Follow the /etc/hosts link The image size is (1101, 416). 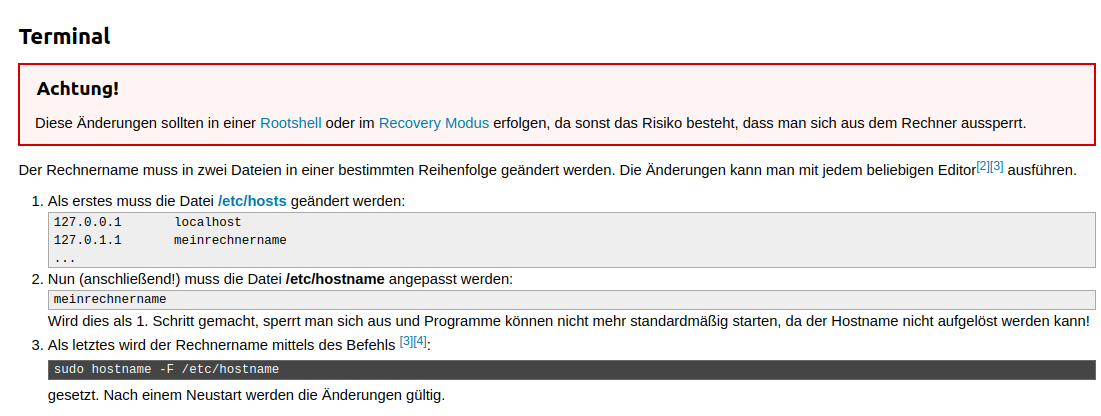pyautogui.click(x=252, y=201)
